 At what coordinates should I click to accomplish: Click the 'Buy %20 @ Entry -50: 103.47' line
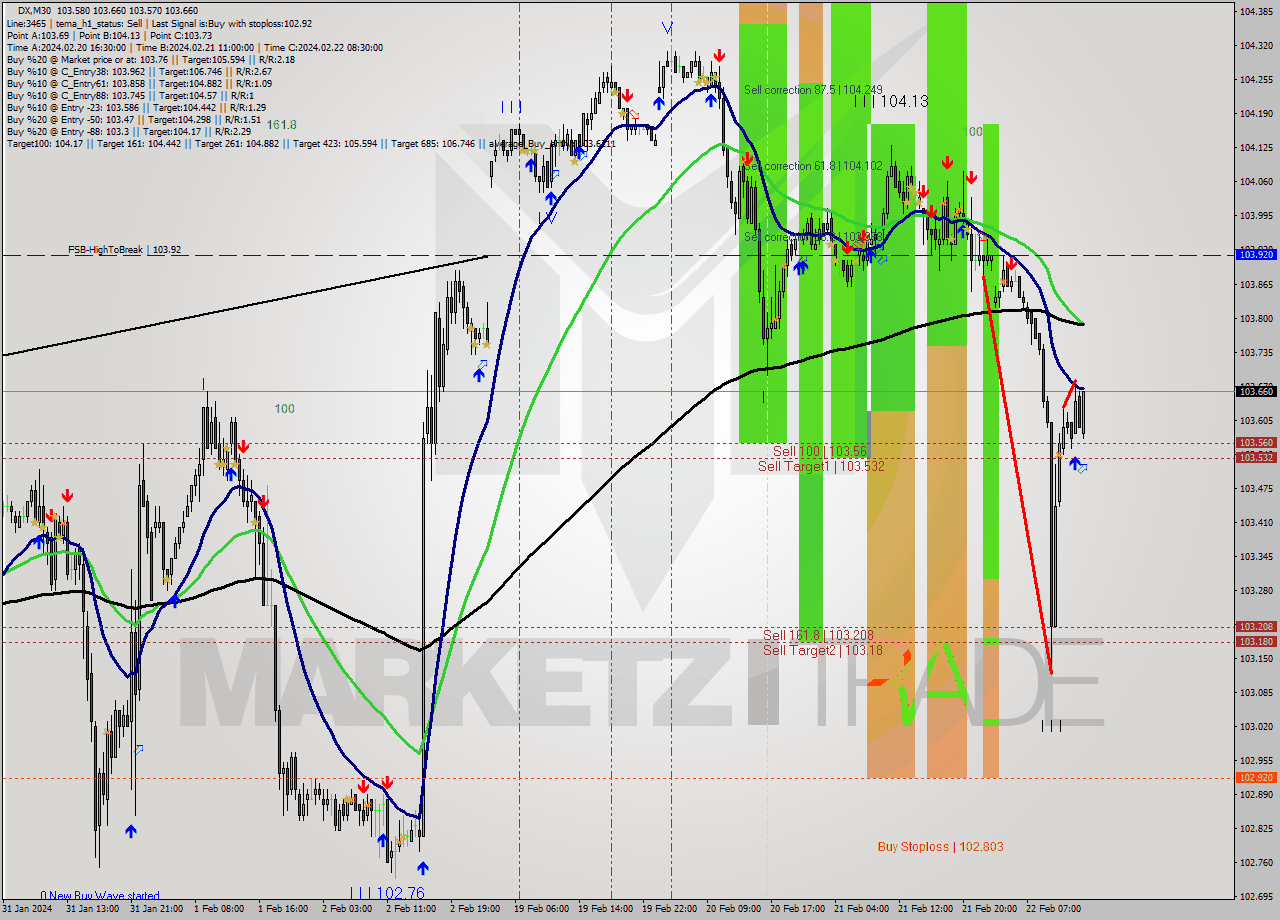[134, 119]
